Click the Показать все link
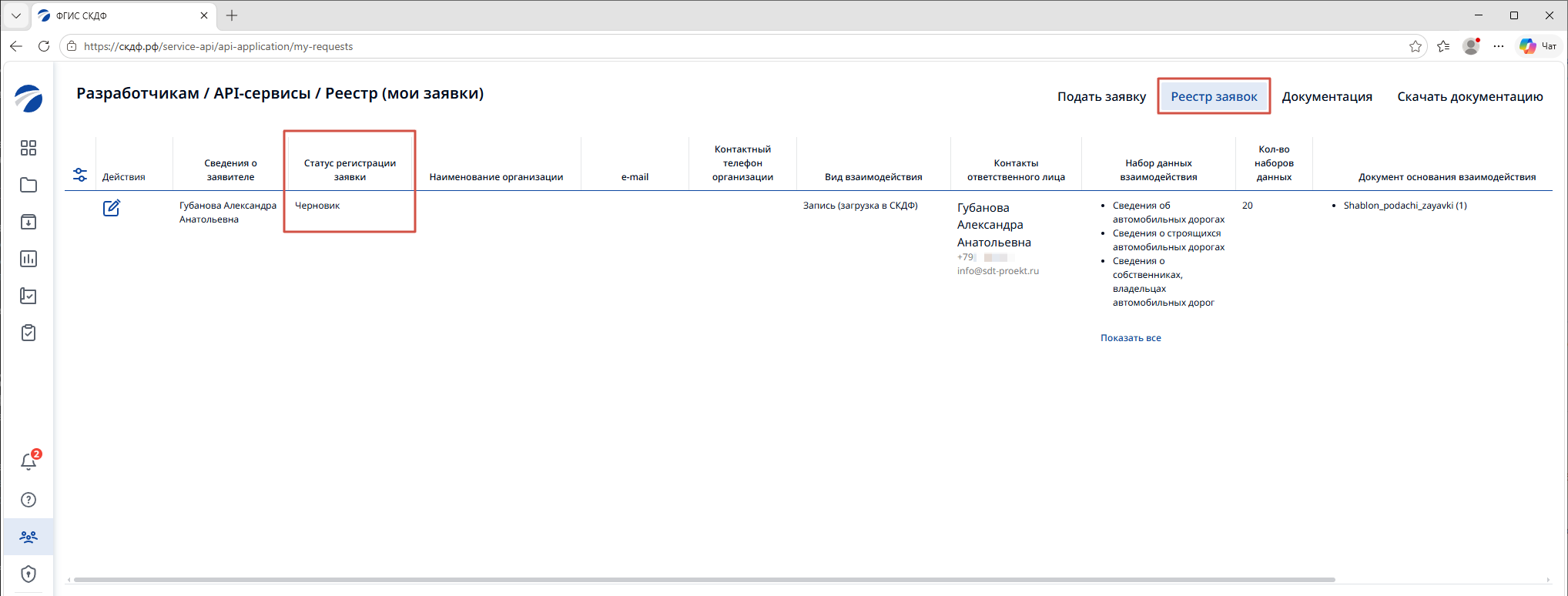The width and height of the screenshot is (1568, 596). click(1131, 338)
